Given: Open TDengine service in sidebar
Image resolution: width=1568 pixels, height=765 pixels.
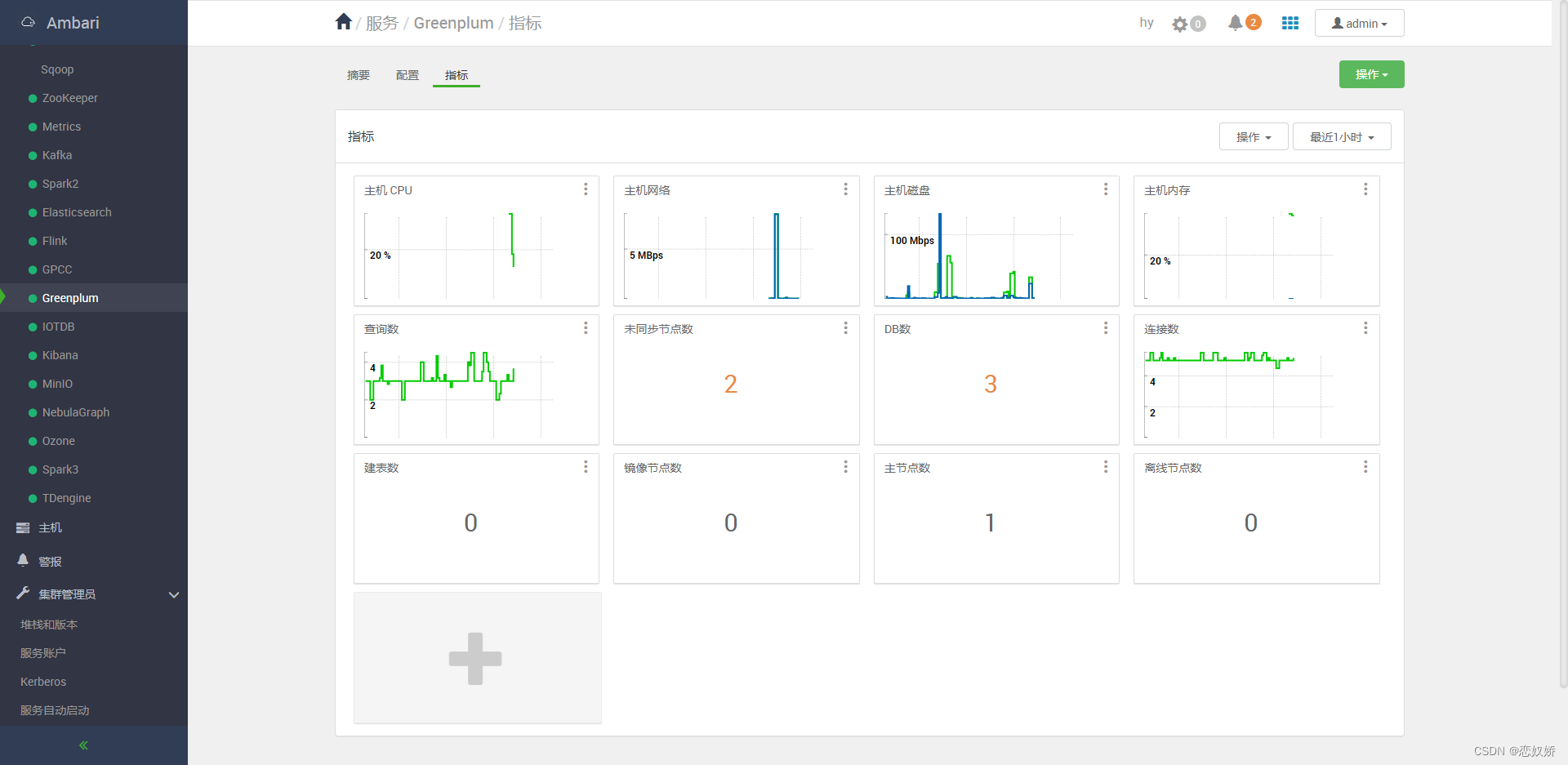Looking at the screenshot, I should click(x=67, y=498).
